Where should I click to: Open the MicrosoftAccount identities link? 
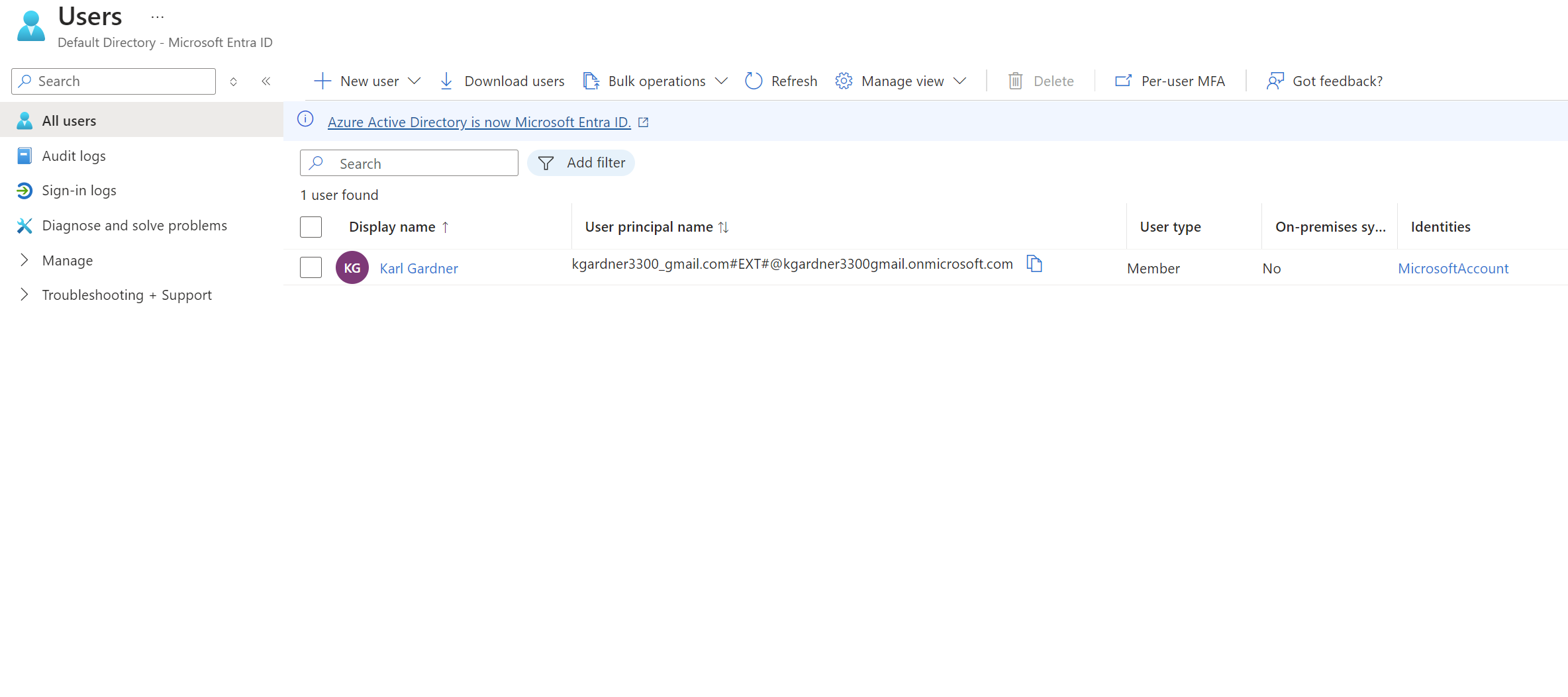click(x=1453, y=268)
